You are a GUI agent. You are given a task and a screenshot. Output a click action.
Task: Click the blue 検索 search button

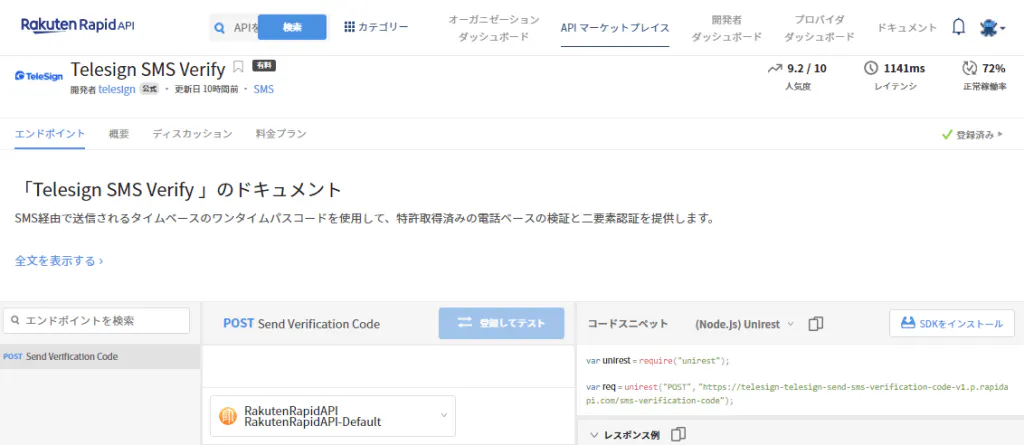292,27
